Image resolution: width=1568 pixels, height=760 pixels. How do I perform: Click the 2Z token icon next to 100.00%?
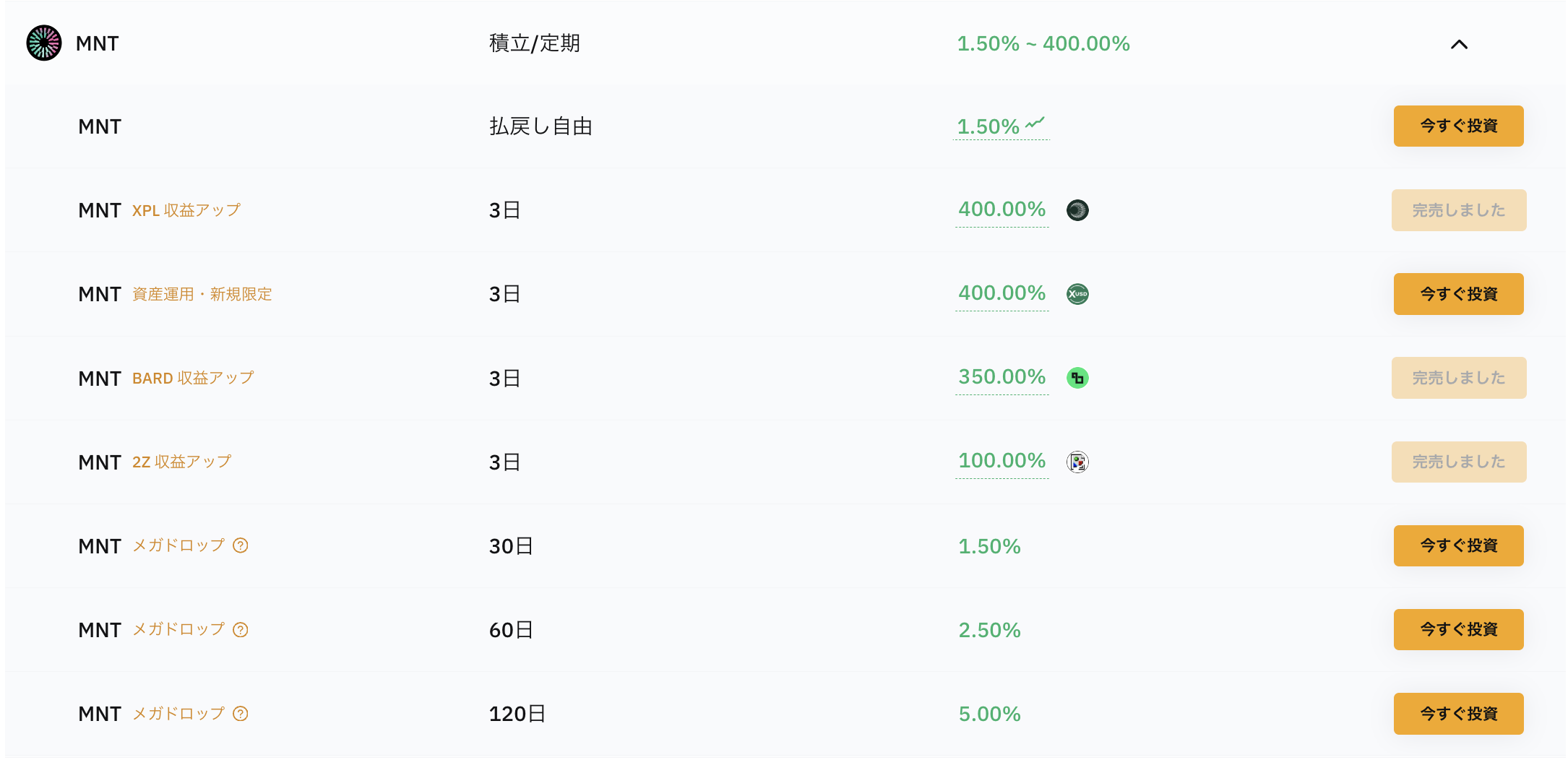1077,462
